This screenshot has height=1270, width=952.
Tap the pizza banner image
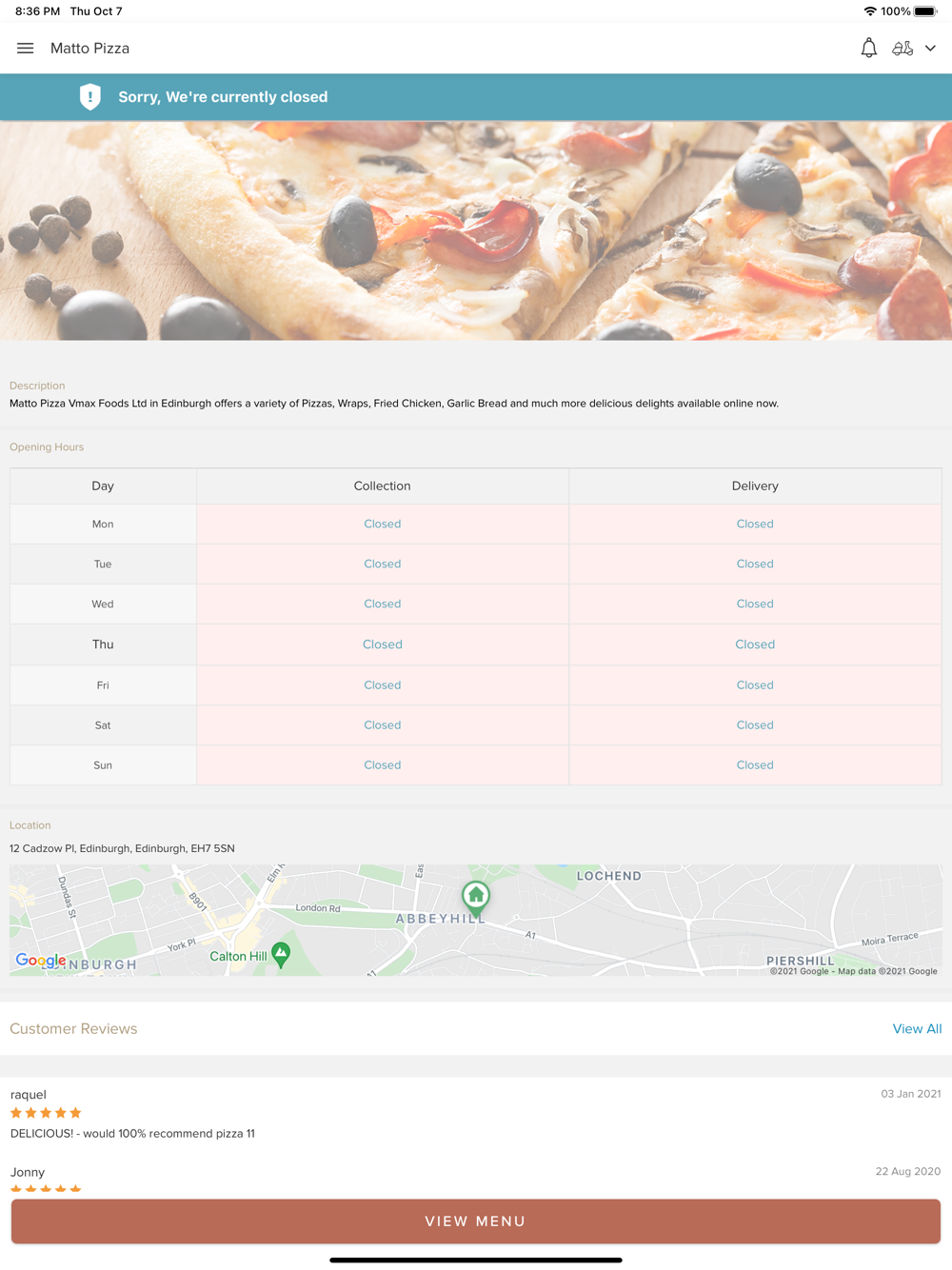tap(476, 230)
